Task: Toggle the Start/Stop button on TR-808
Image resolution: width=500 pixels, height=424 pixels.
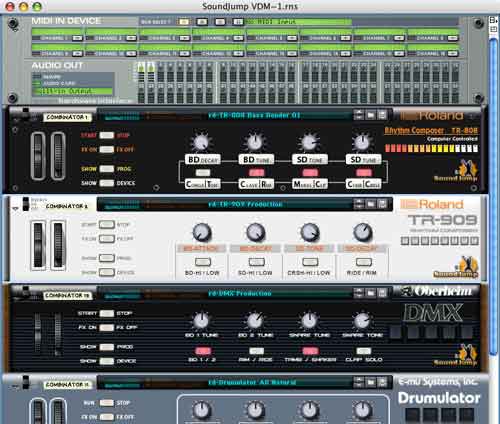Action: click(107, 135)
